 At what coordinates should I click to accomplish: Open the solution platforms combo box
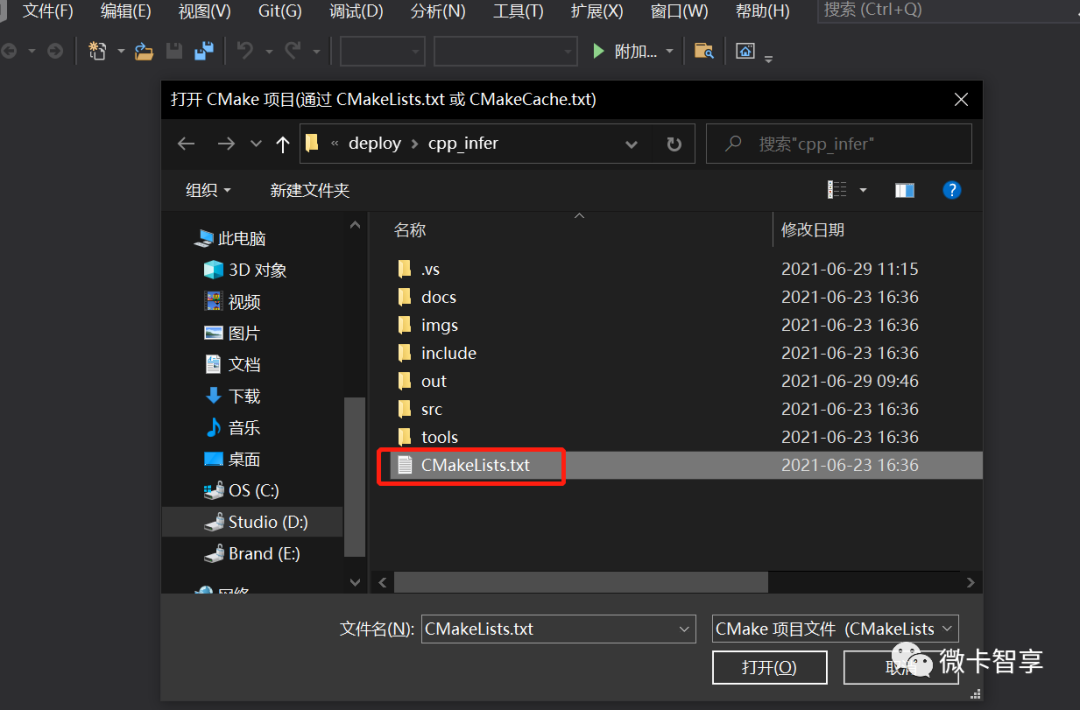pos(506,51)
